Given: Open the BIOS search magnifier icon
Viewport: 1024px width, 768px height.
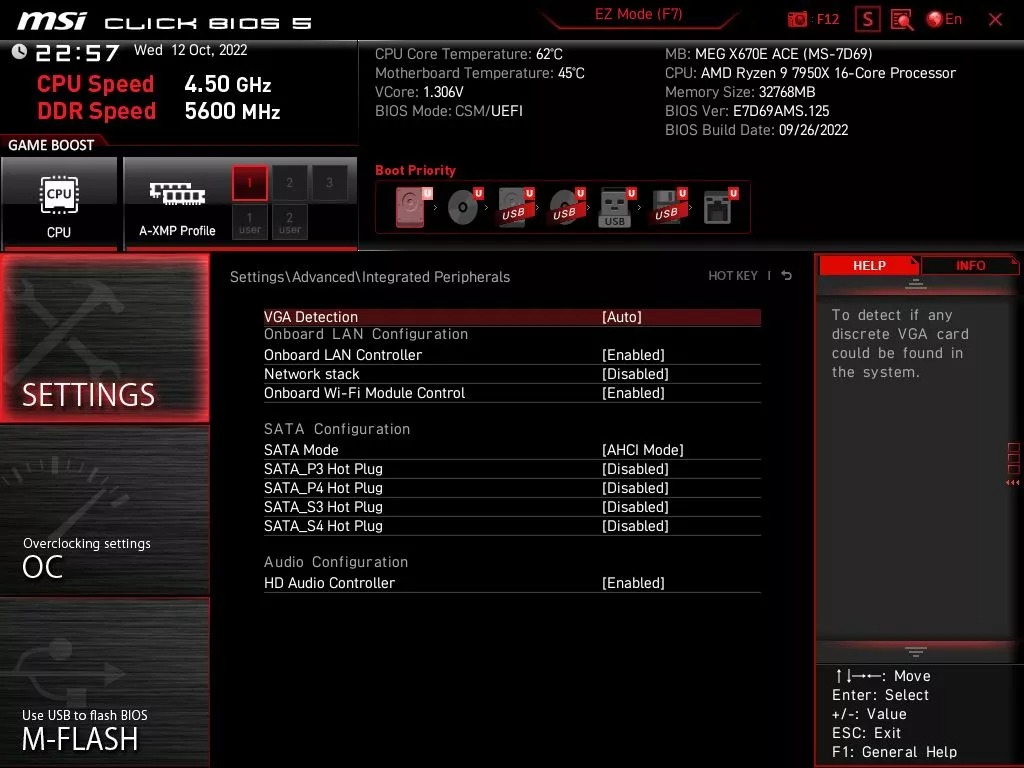Looking at the screenshot, I should tap(902, 20).
